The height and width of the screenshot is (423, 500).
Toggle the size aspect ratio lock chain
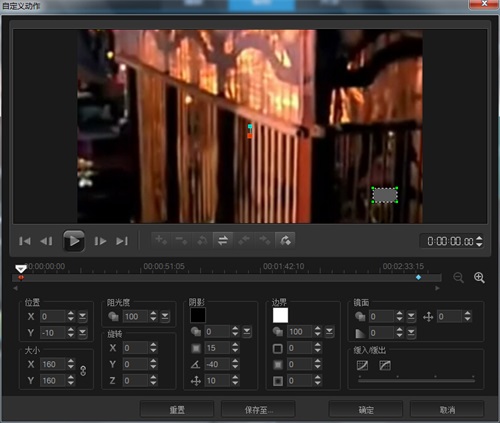83,371
